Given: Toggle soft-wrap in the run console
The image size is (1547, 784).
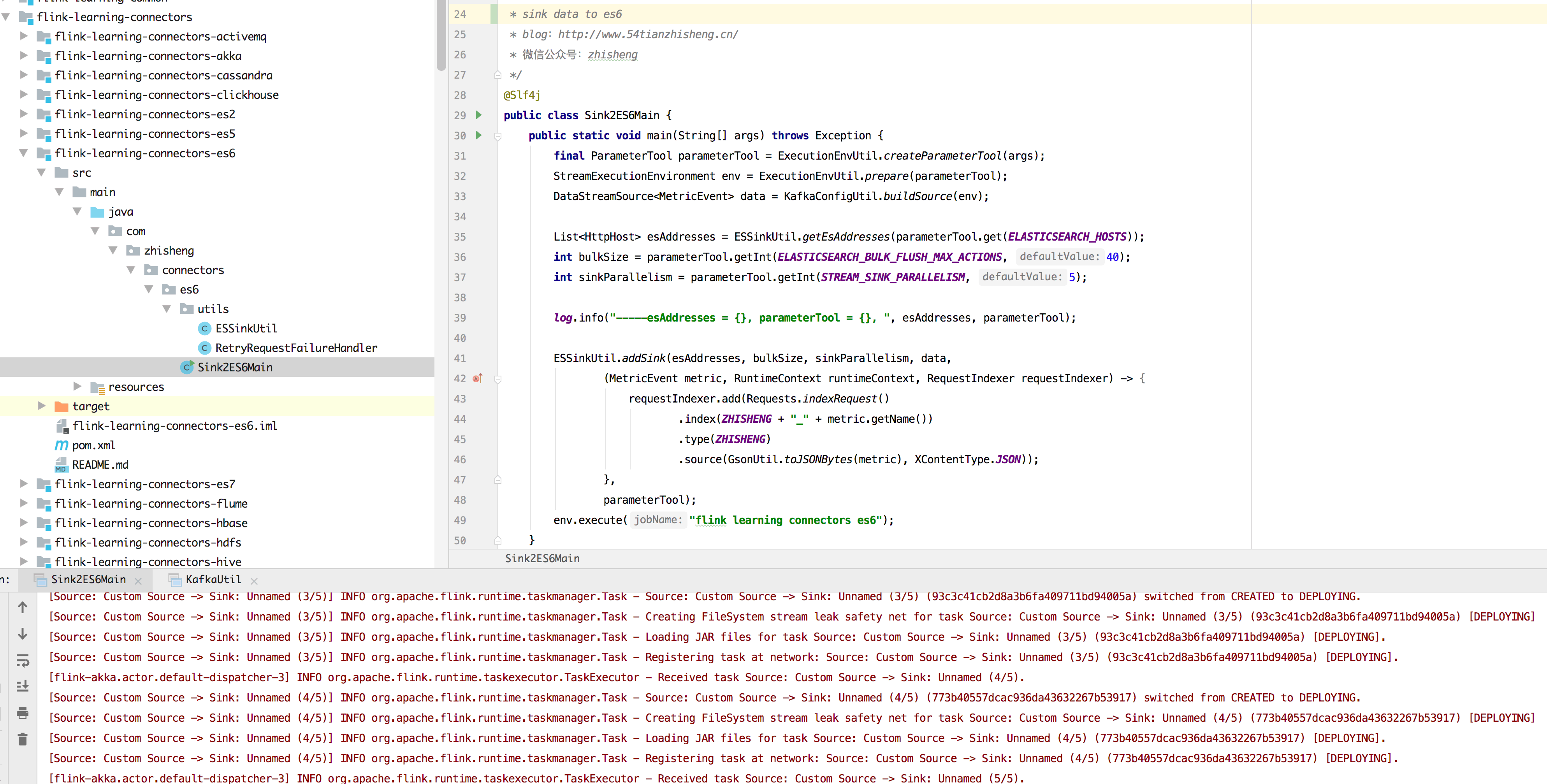Looking at the screenshot, I should click(x=23, y=661).
